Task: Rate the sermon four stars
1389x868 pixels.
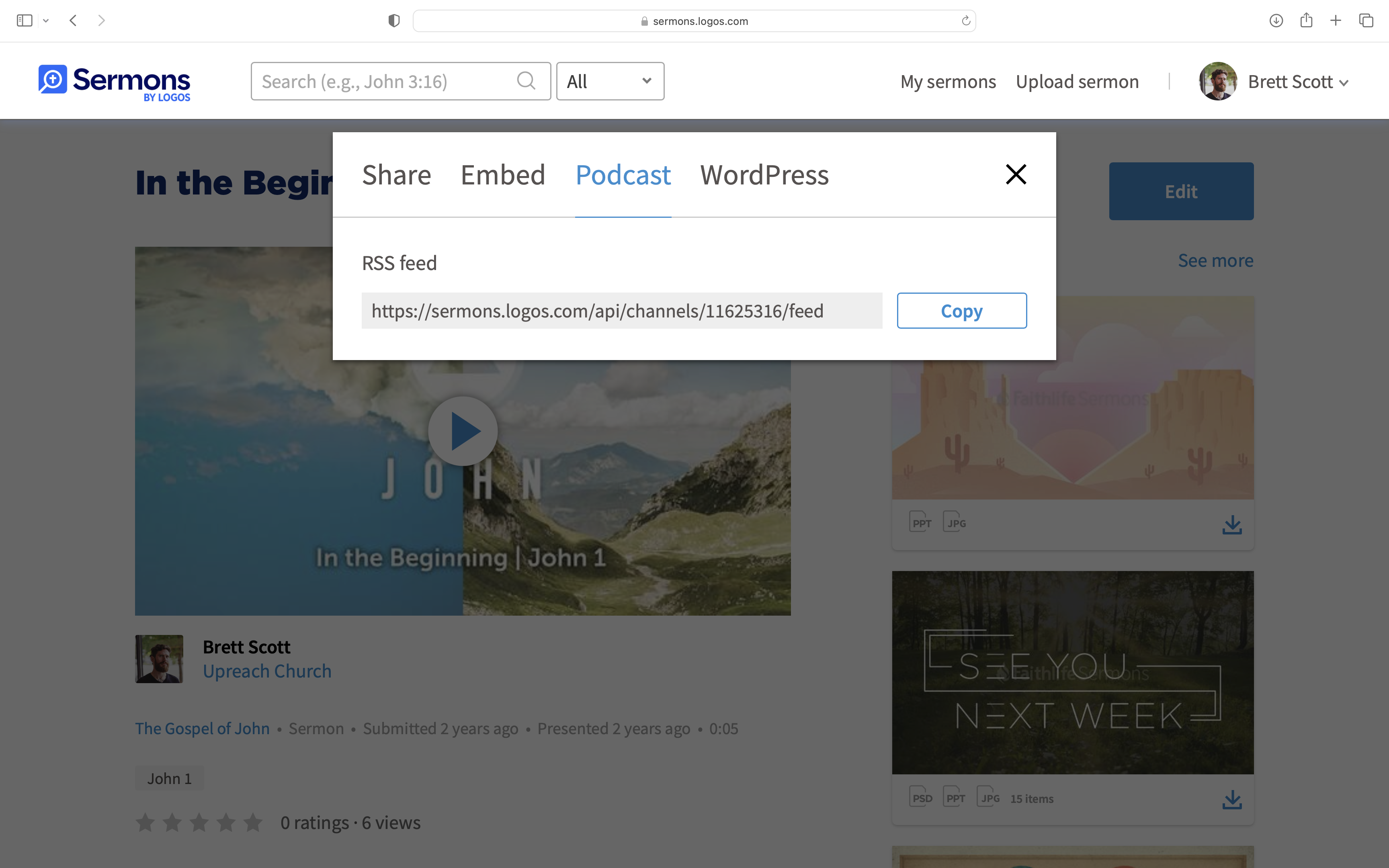Action: click(226, 823)
